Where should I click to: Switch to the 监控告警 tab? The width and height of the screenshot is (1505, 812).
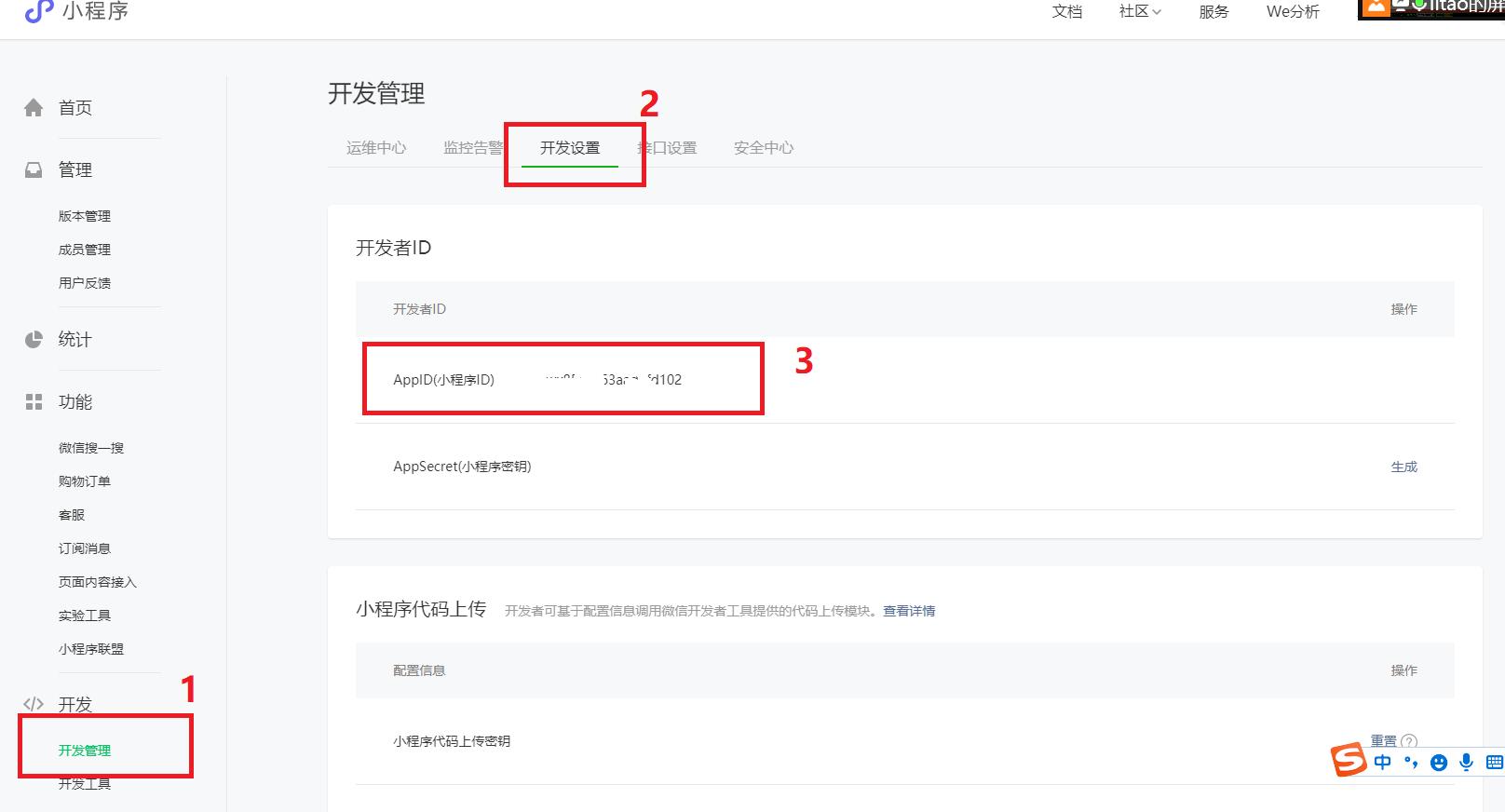click(473, 148)
